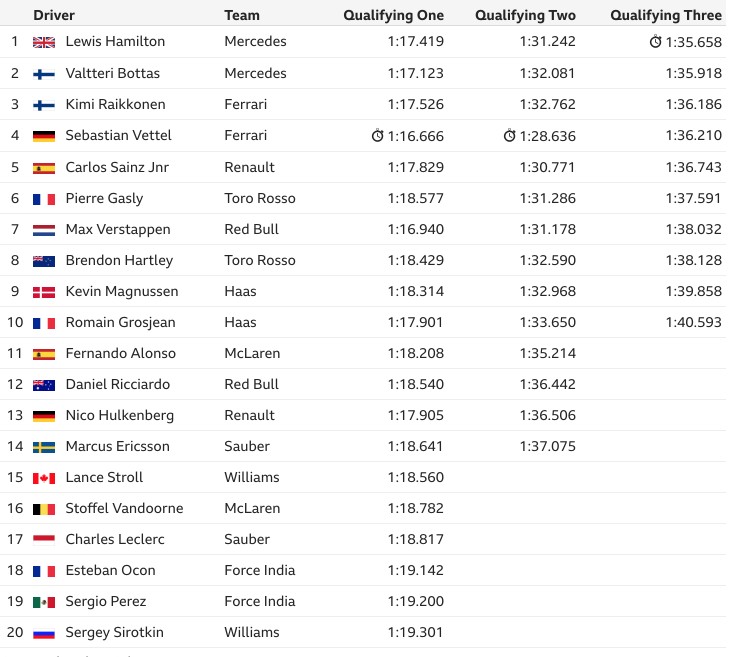Click the Swedish flag beside Marcus Ericsson
Image resolution: width=731 pixels, height=657 pixels.
click(x=44, y=448)
